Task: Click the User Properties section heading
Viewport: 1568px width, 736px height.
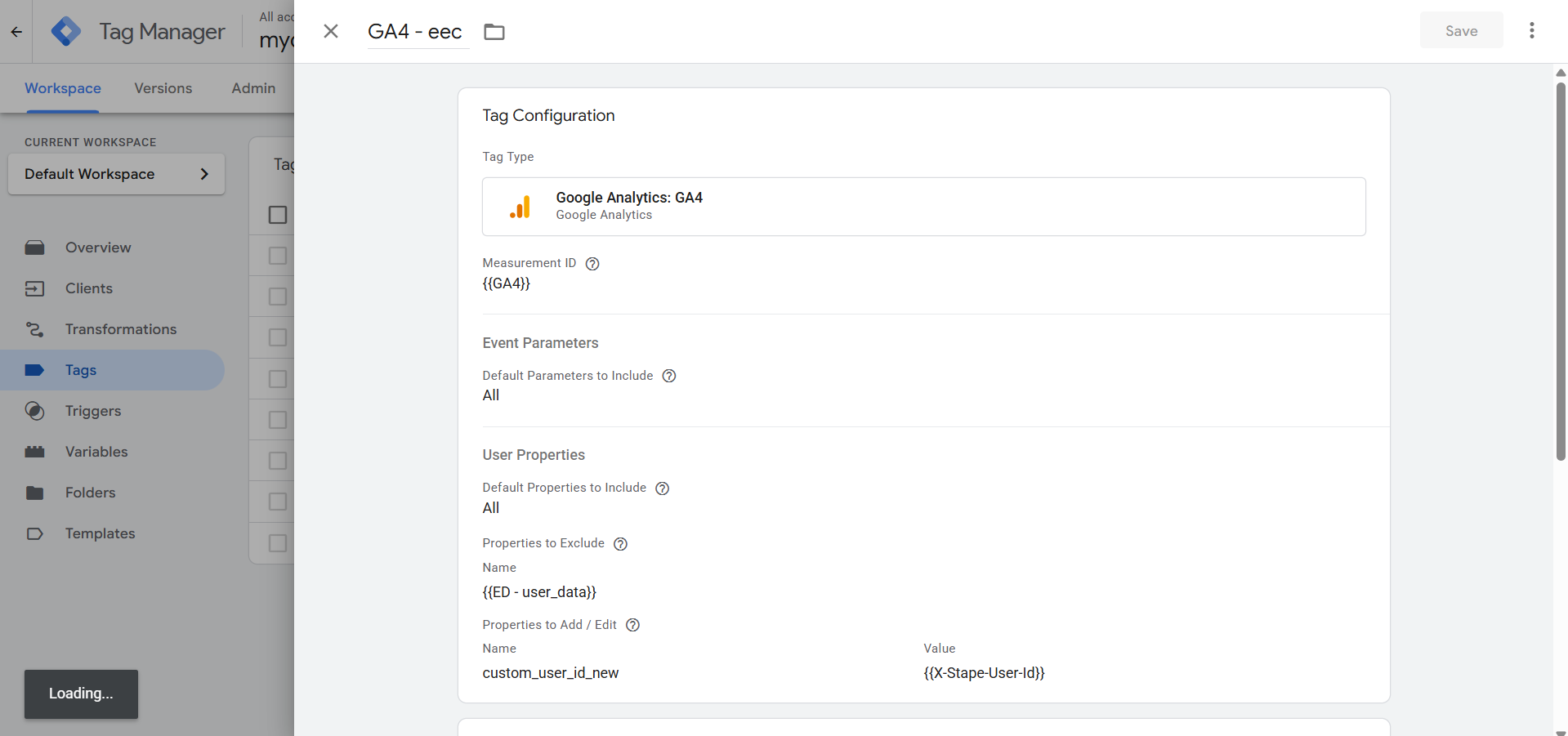Action: tap(534, 455)
